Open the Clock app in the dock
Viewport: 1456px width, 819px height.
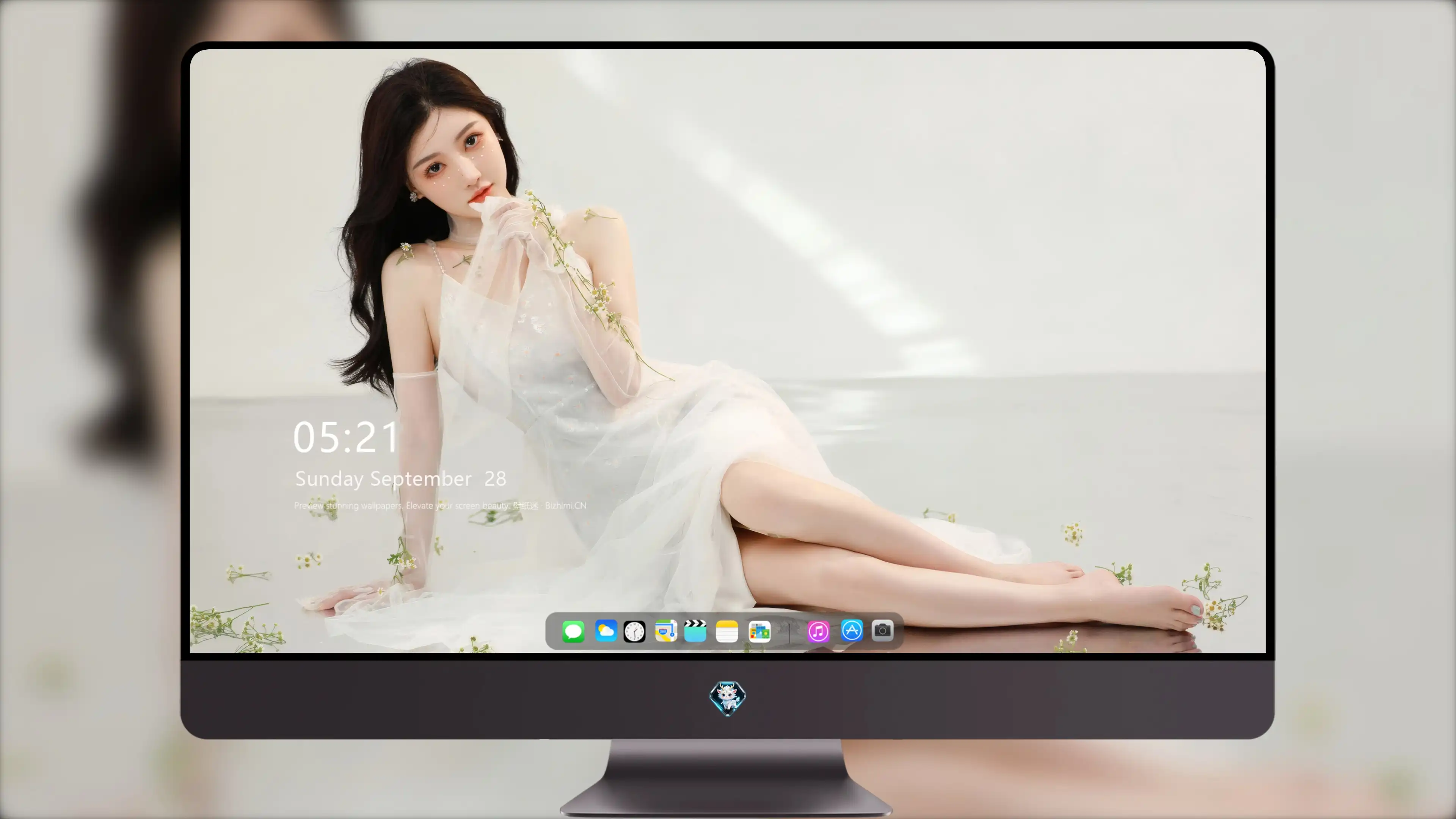pos(634,631)
